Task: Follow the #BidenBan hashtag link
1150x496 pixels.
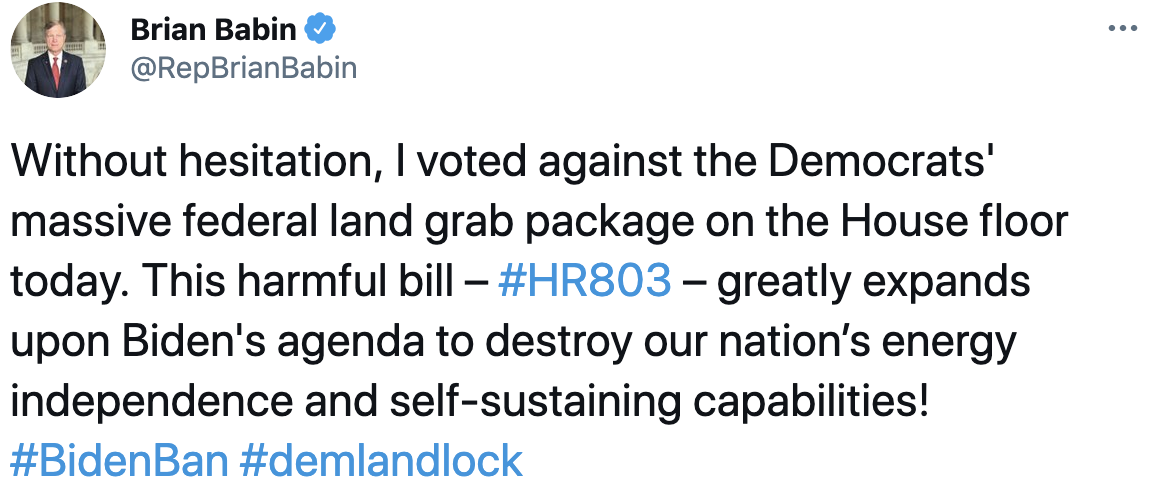Action: 120,460
